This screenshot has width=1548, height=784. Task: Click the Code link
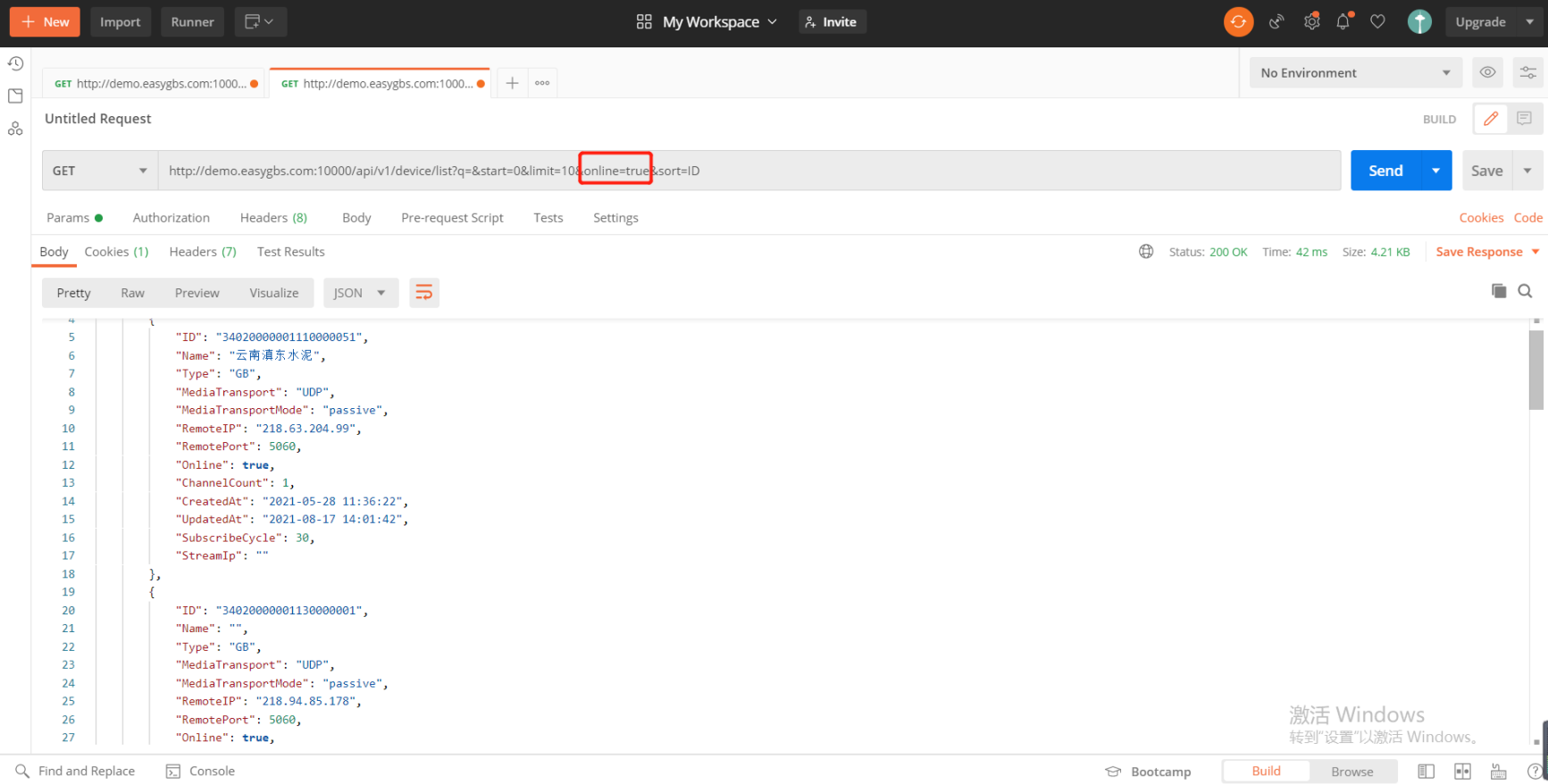pyautogui.click(x=1527, y=218)
